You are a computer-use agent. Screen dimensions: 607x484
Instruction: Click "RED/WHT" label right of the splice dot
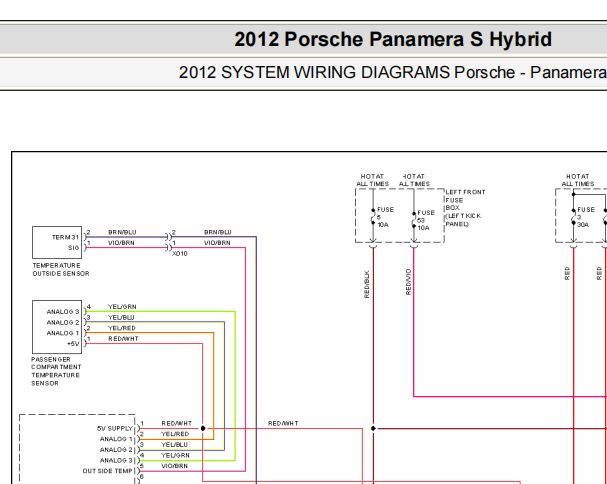coord(283,424)
